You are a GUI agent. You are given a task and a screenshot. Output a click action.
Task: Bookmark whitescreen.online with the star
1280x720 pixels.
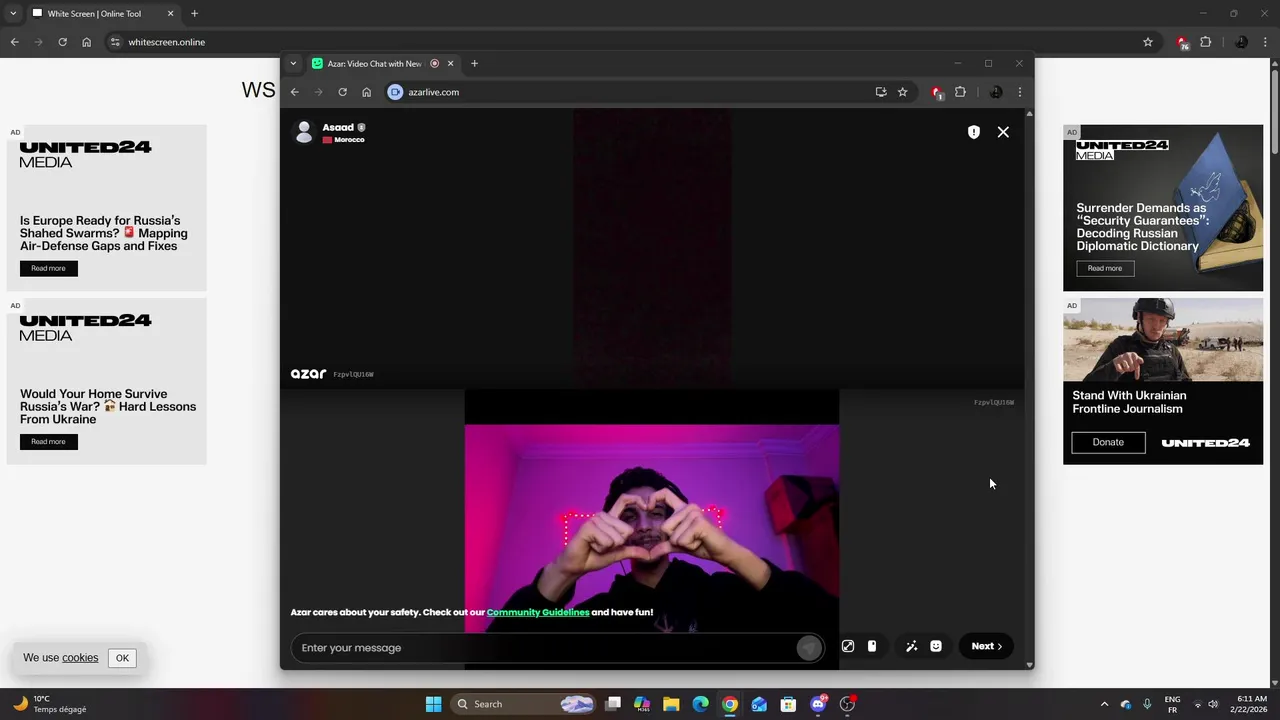(1148, 42)
